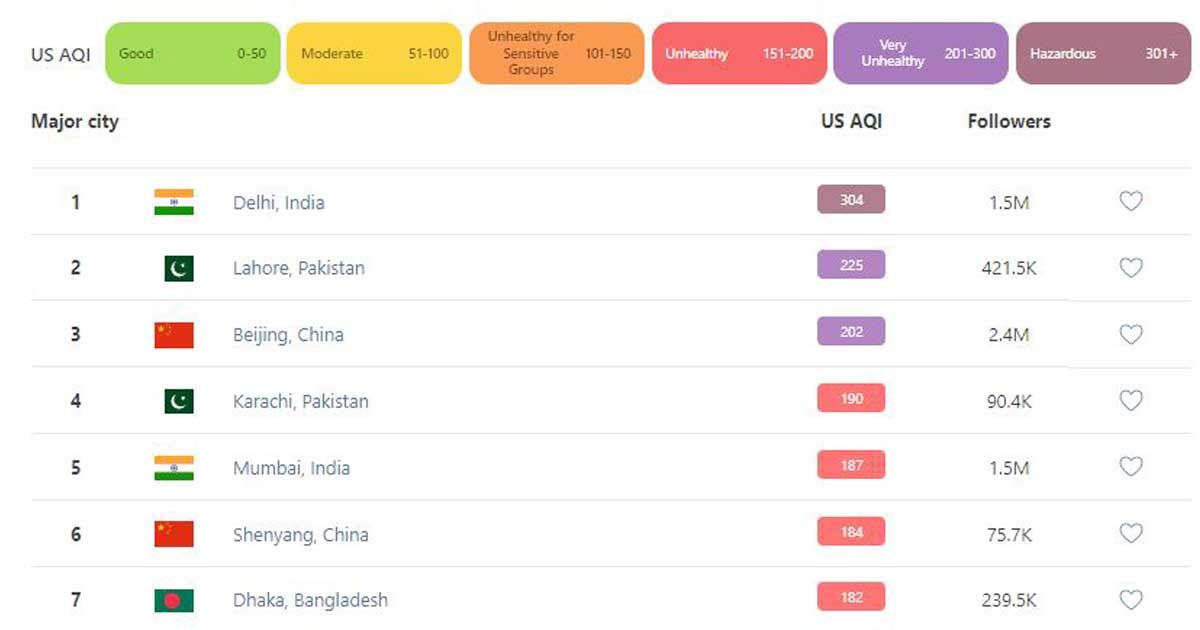Click the 304 AQI badge for Delhi
Screen dimensions: 1200x630
[x=851, y=200]
